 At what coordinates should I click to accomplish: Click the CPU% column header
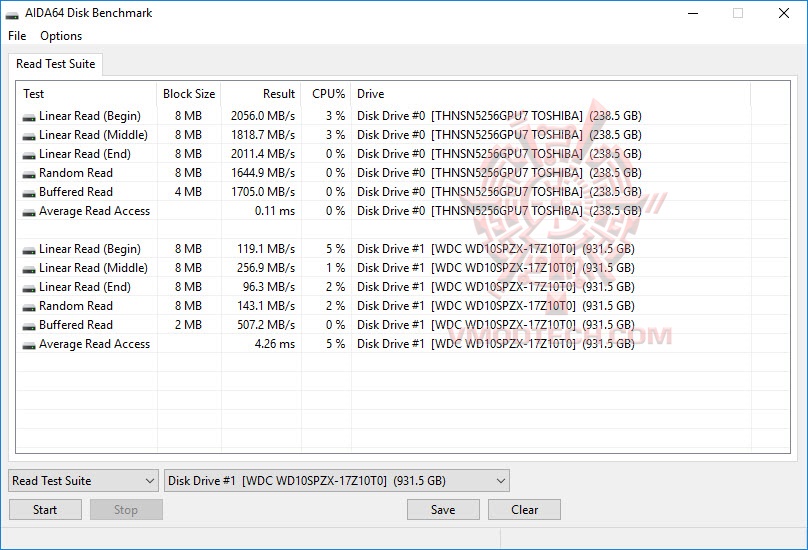coord(326,94)
